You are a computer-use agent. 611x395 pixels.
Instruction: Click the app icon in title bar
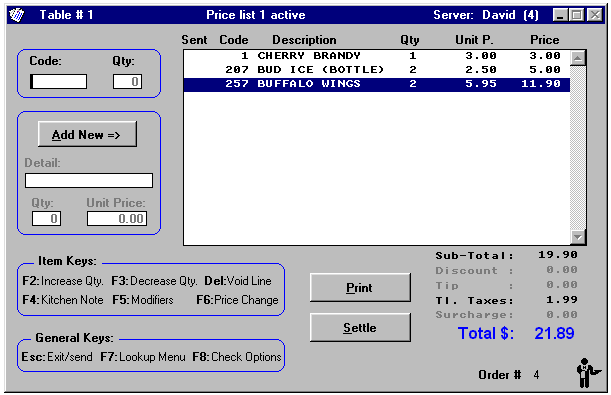pos(17,15)
